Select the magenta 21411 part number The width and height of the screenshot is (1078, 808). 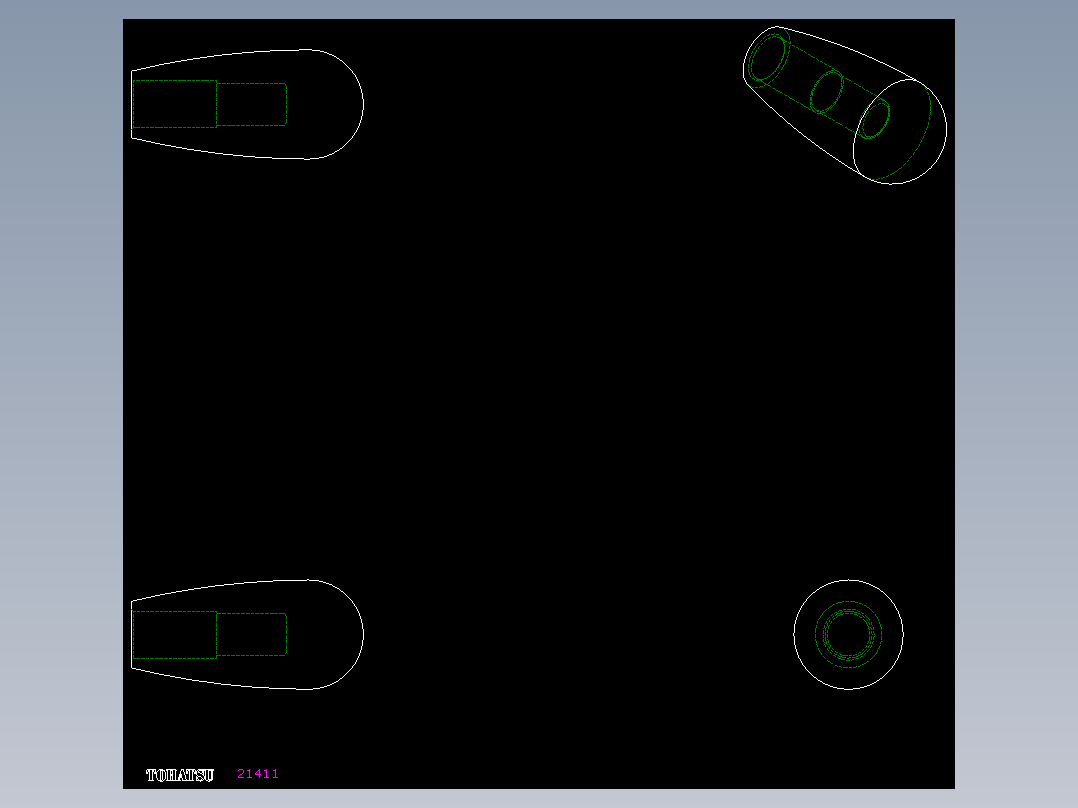(x=258, y=774)
